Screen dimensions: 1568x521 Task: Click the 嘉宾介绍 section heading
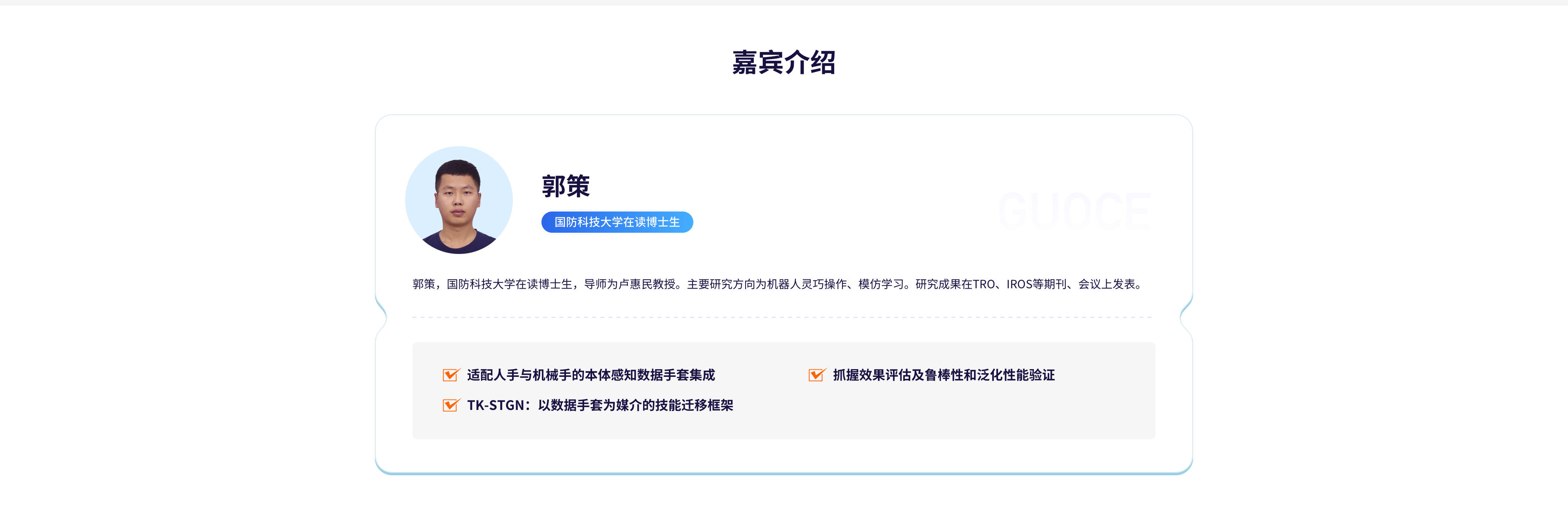pyautogui.click(x=784, y=63)
